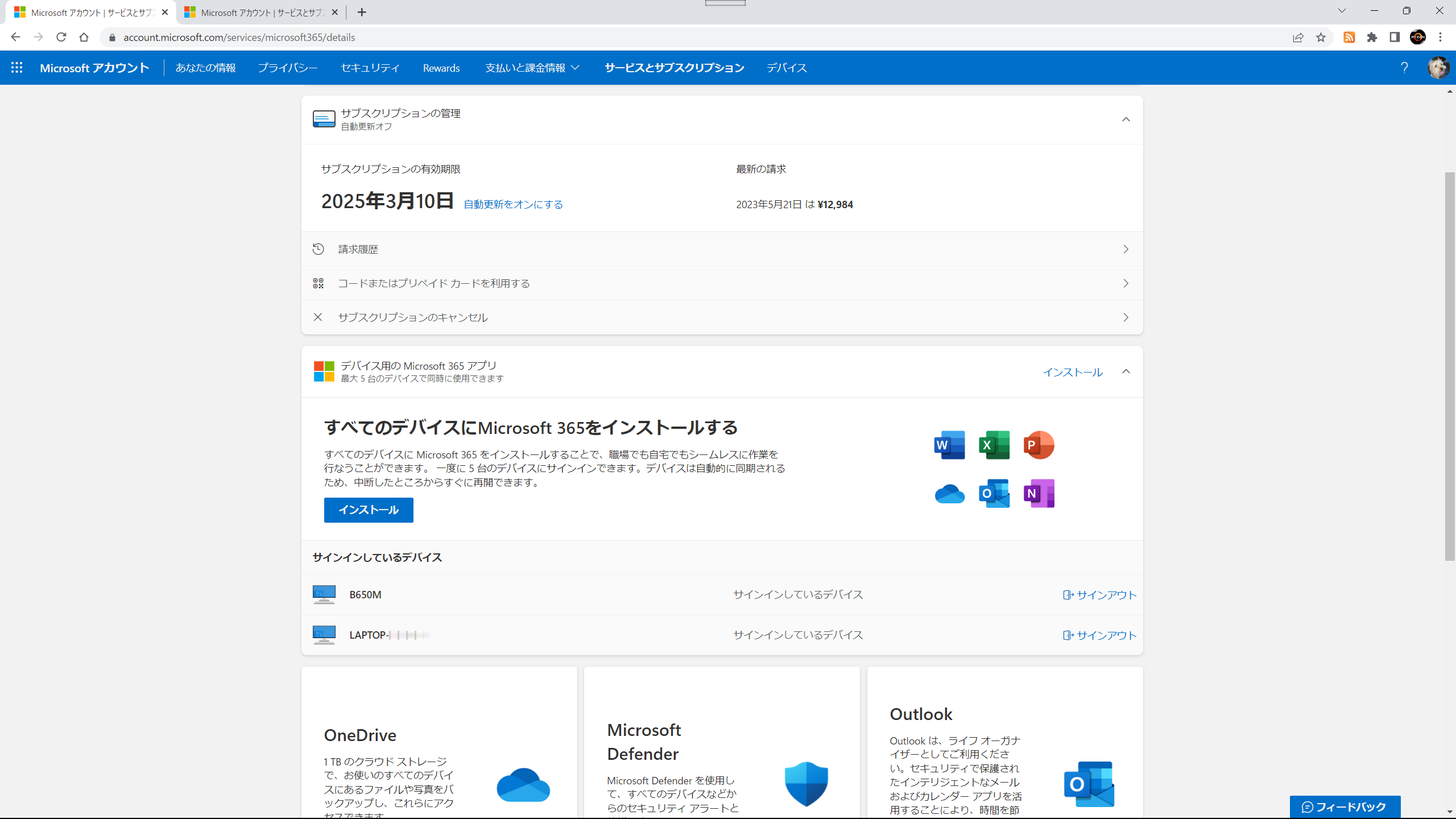Screen dimensions: 1456x819
Task: Click 自動更新をオンにする link
Action: pyautogui.click(x=513, y=204)
